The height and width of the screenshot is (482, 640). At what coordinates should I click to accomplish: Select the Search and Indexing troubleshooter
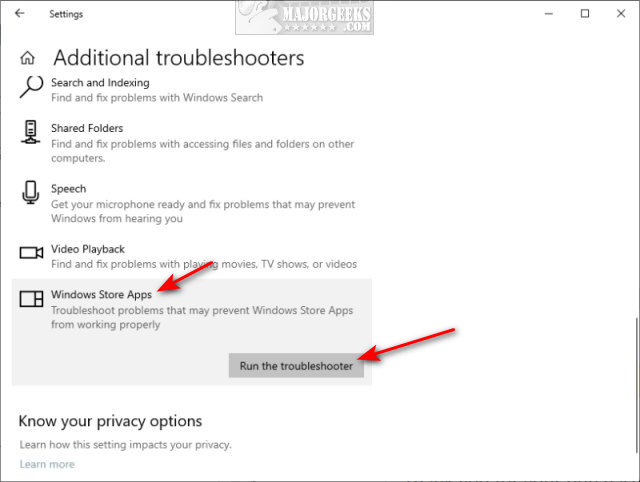[100, 83]
